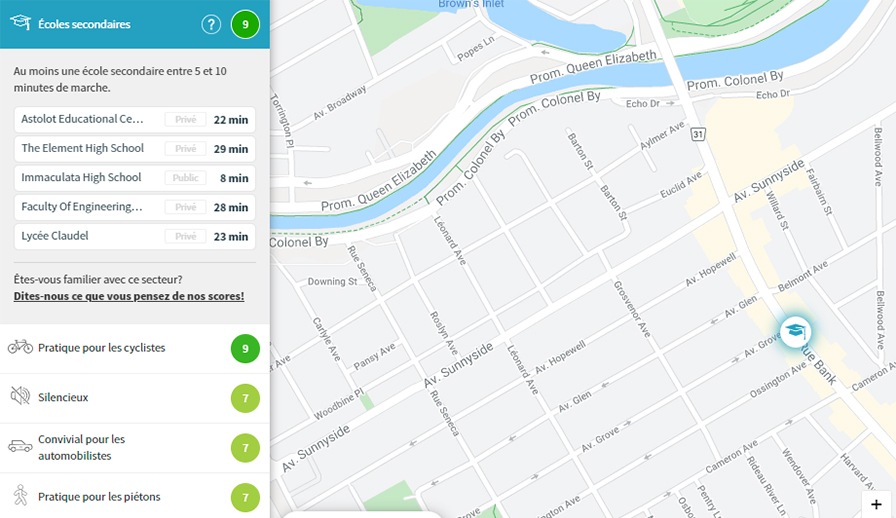Image resolution: width=896 pixels, height=518 pixels.
Task: Click the green score 9 header badge
Action: point(245,25)
